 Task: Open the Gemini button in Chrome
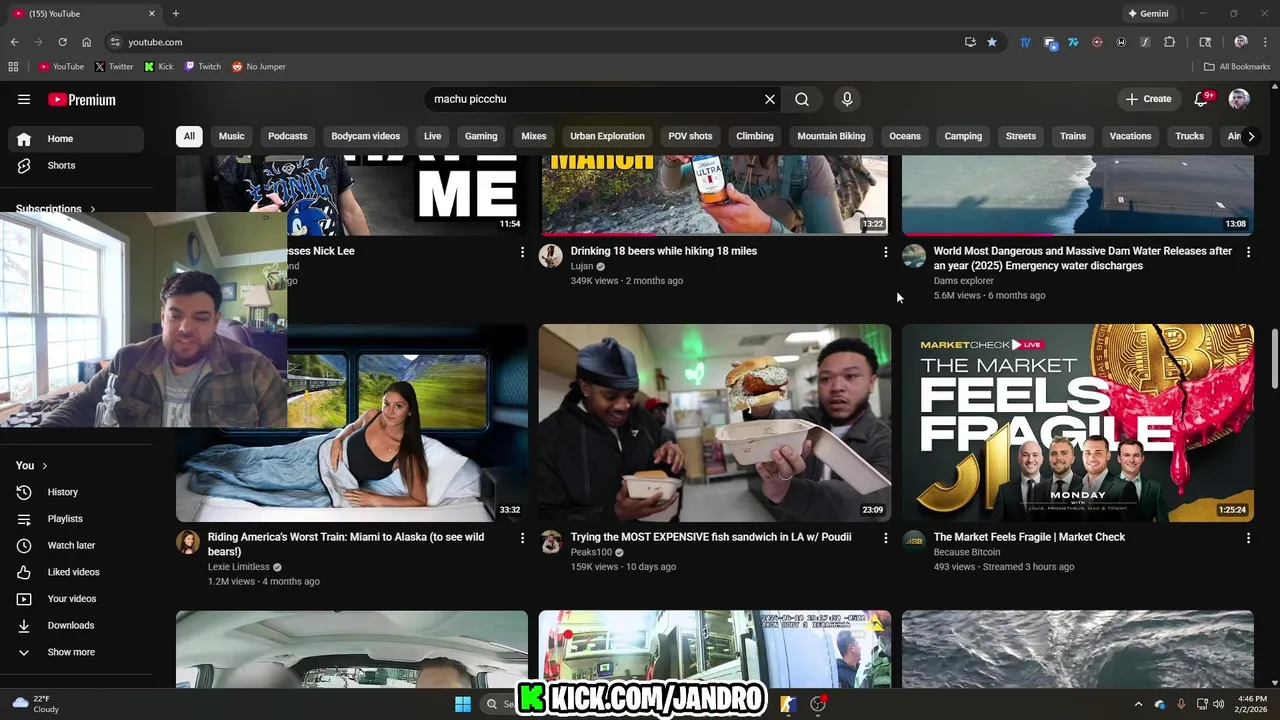[x=1148, y=14]
